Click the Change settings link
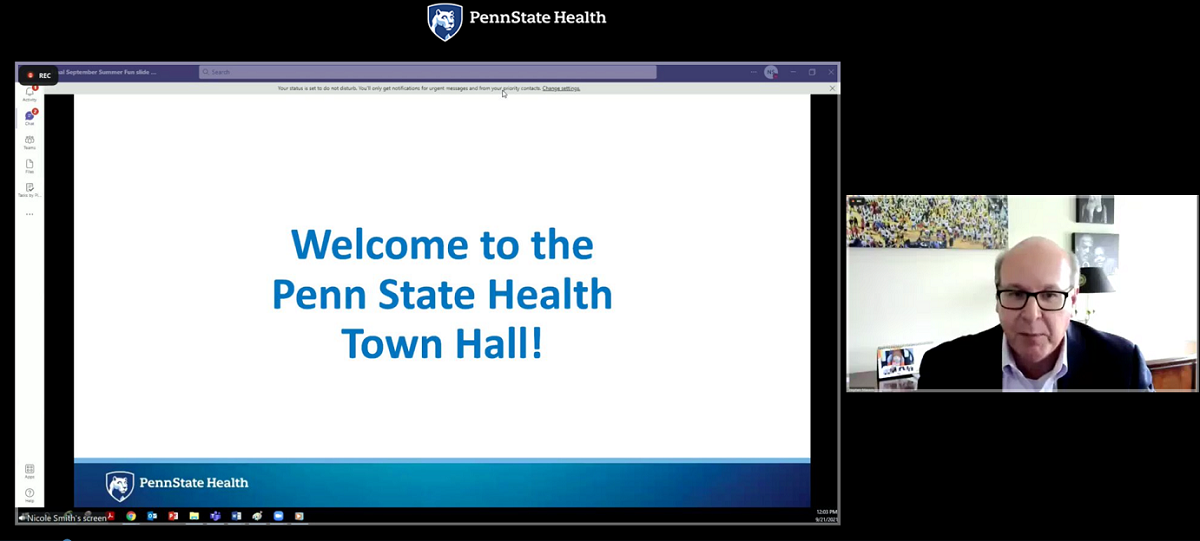Screen dimensions: 1200x541 click(561, 88)
